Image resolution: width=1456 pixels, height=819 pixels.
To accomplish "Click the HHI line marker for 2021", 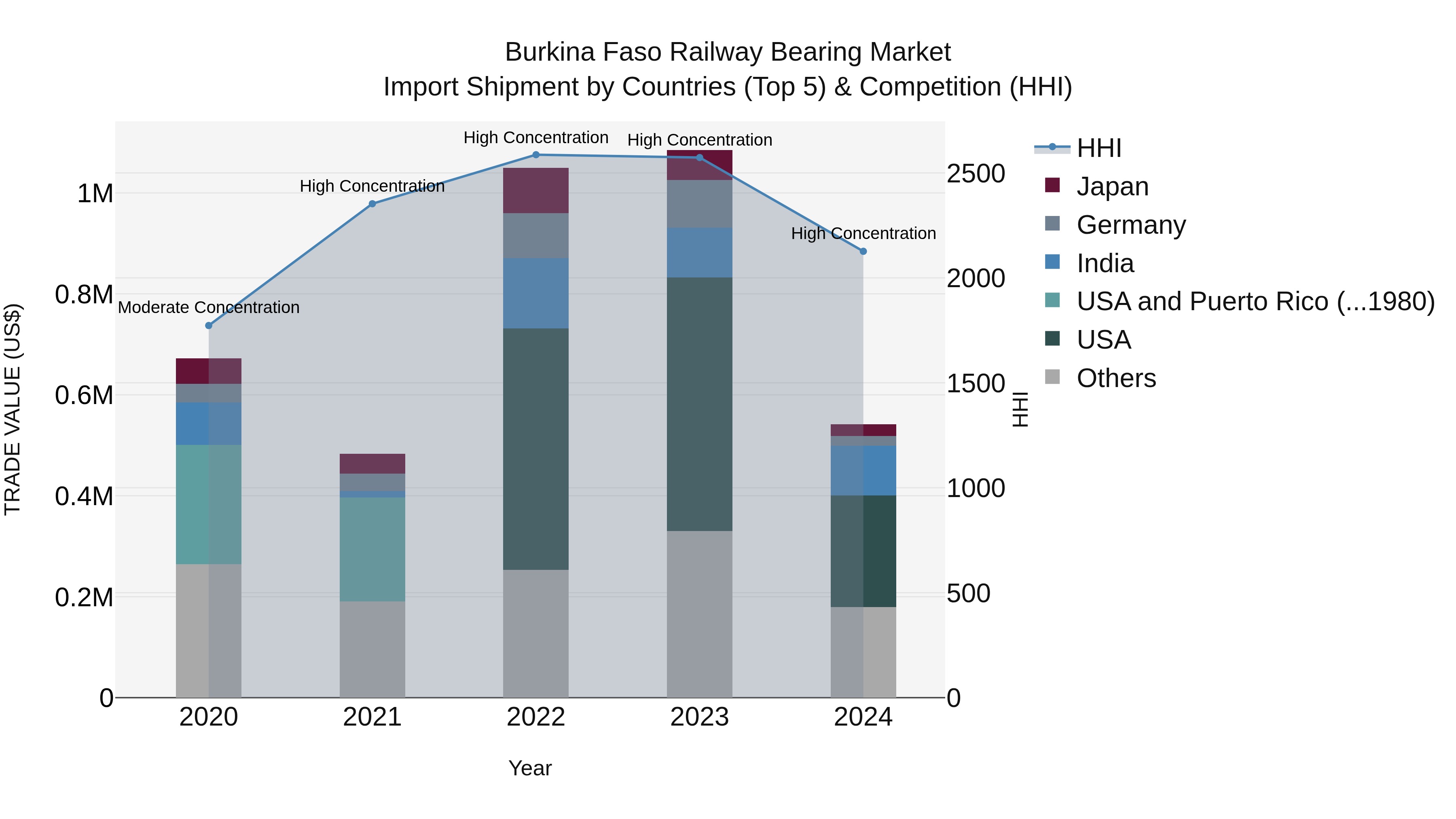I will tap(372, 204).
